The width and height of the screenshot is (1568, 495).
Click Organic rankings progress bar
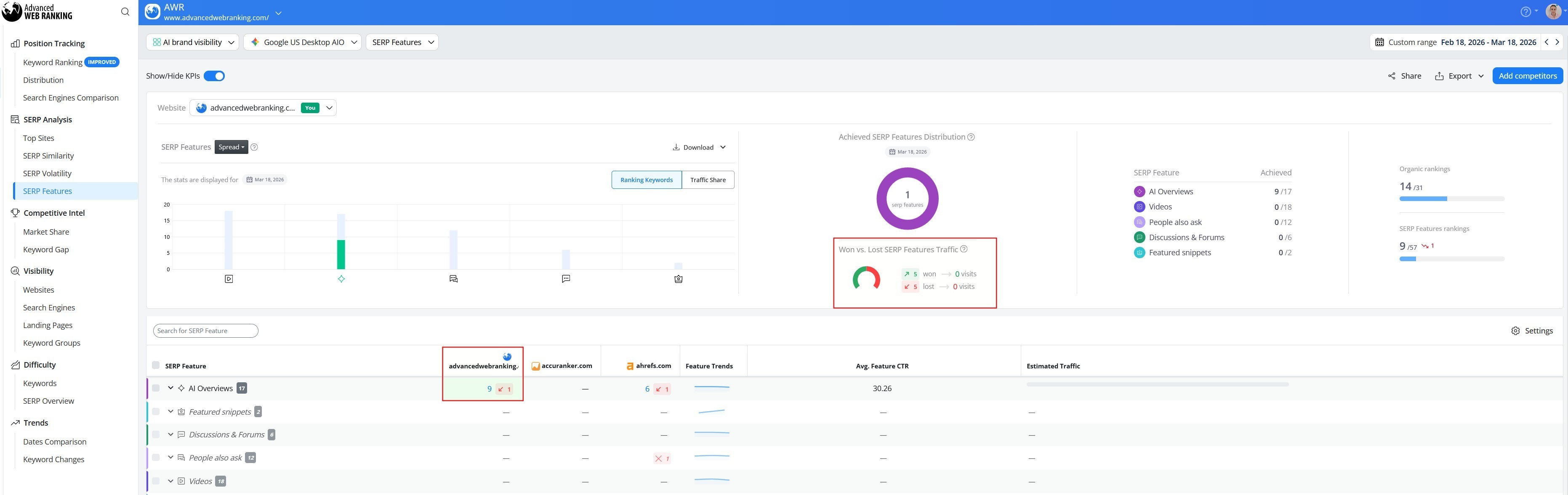(1452, 199)
